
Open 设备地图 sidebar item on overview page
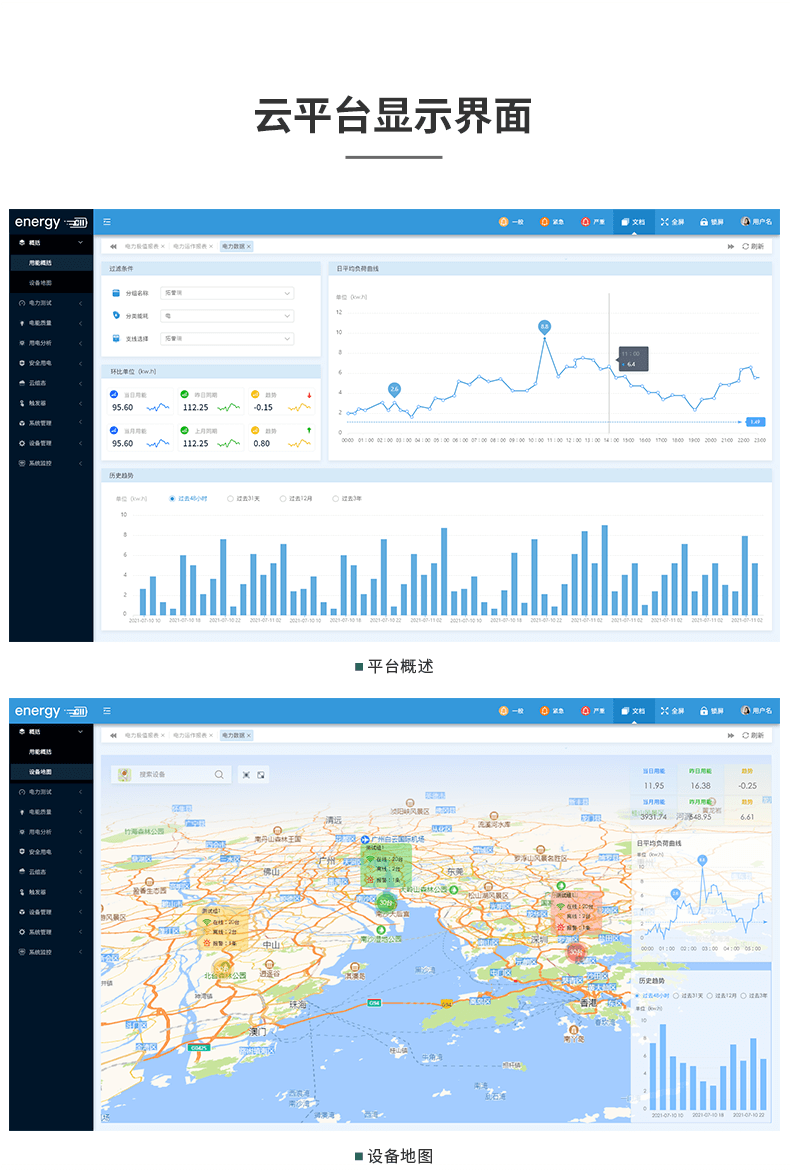[x=41, y=283]
